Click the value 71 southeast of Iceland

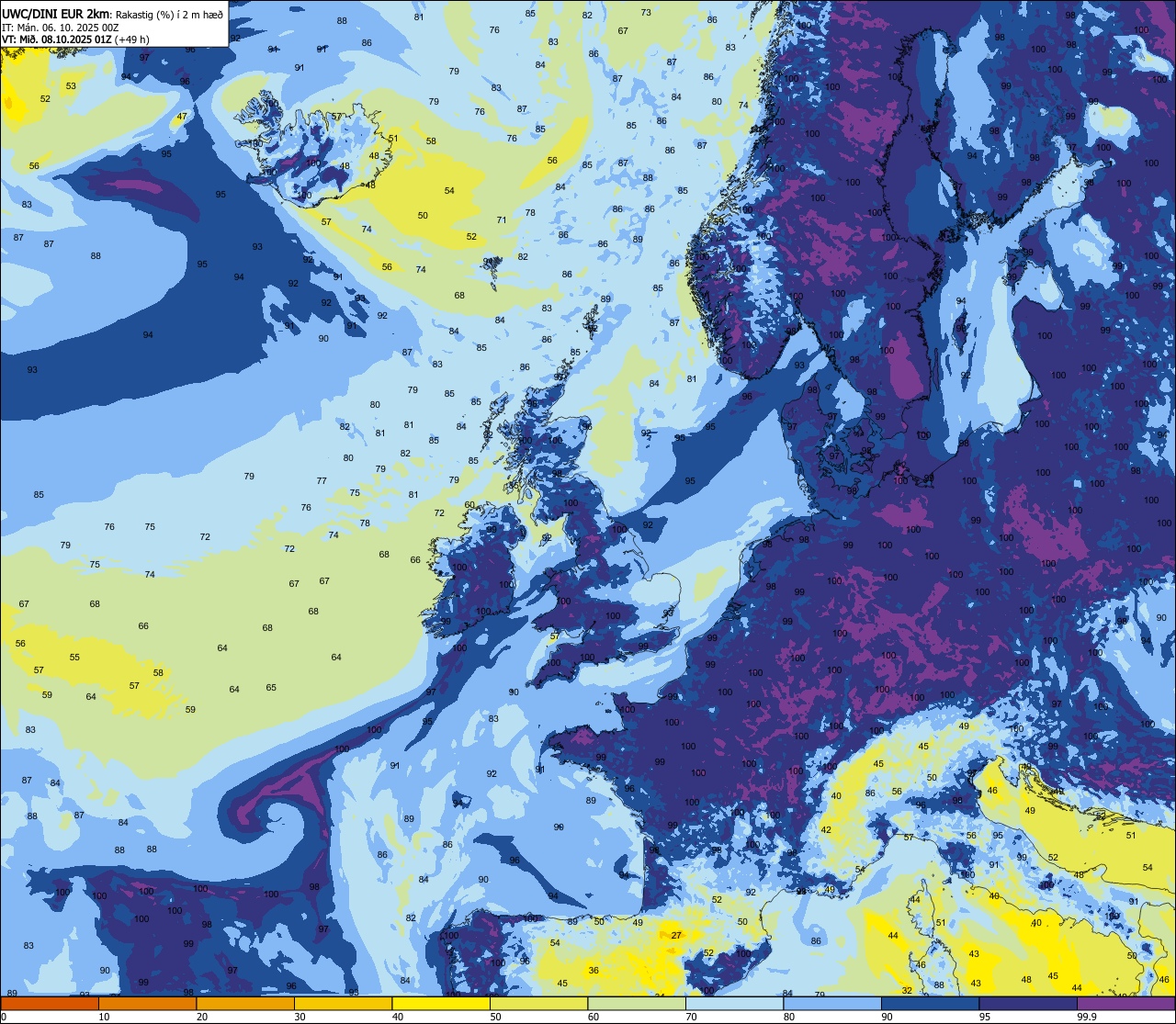point(502,219)
